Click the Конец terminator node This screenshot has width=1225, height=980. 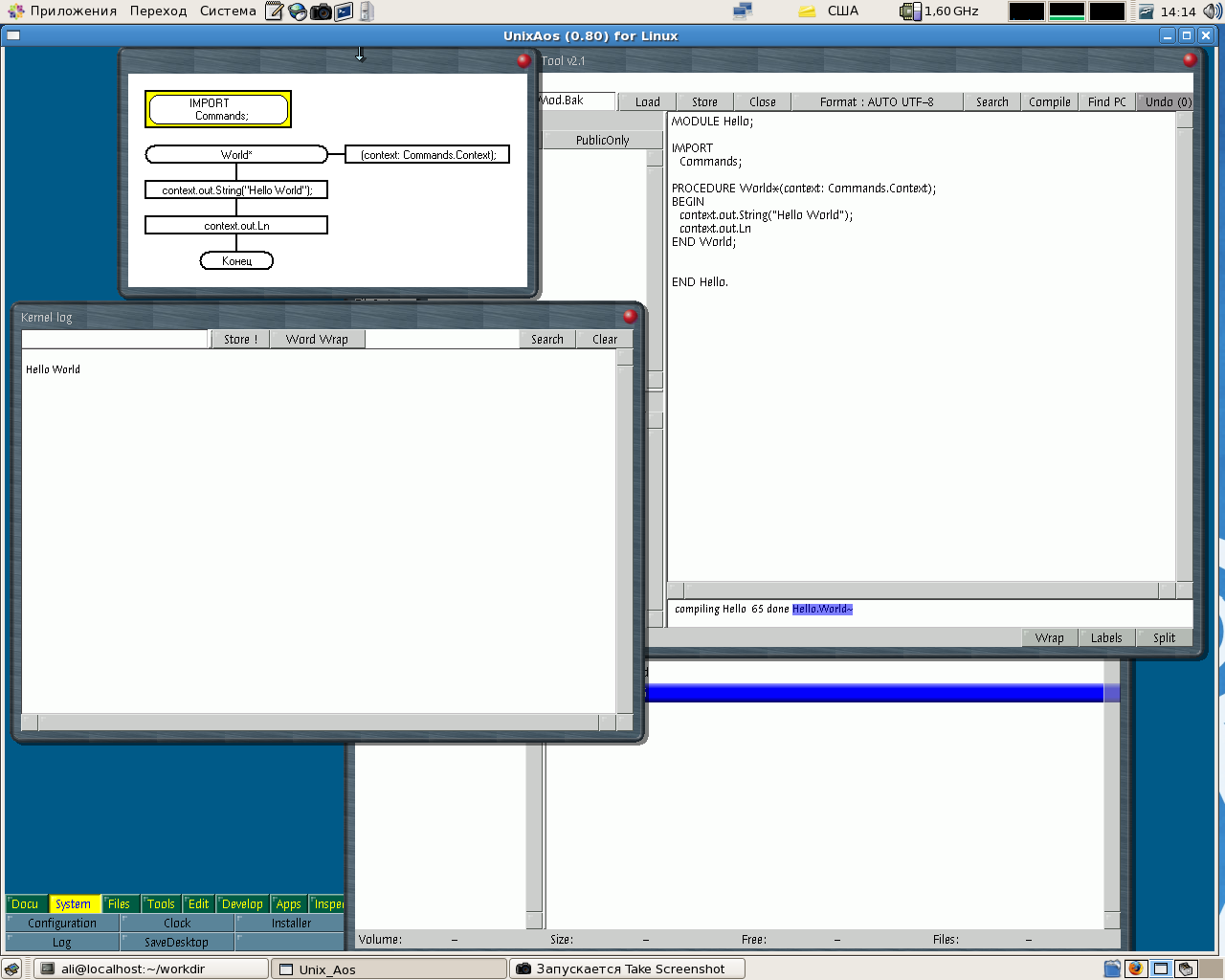236,260
